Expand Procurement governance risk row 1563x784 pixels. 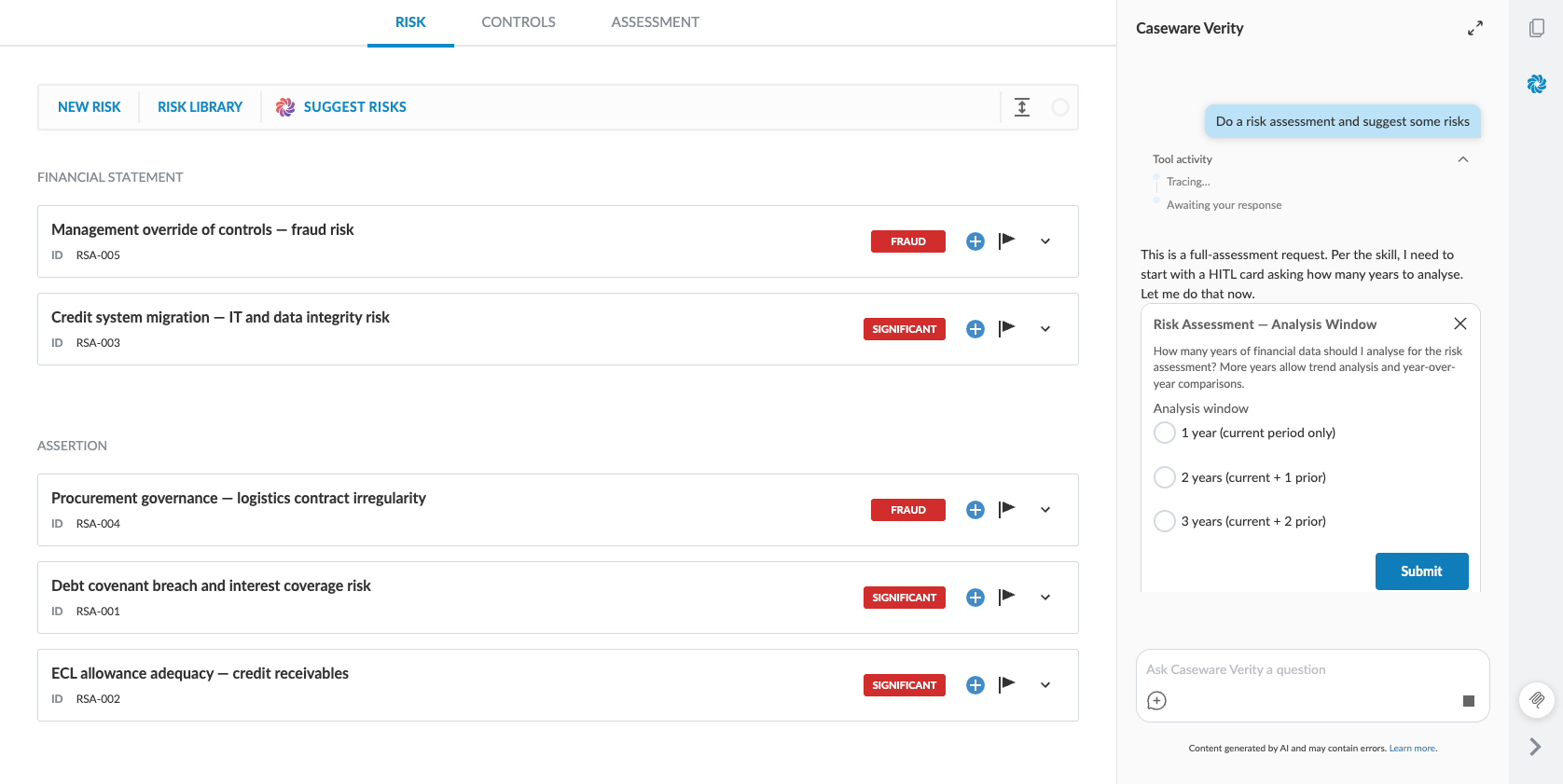[1045, 510]
